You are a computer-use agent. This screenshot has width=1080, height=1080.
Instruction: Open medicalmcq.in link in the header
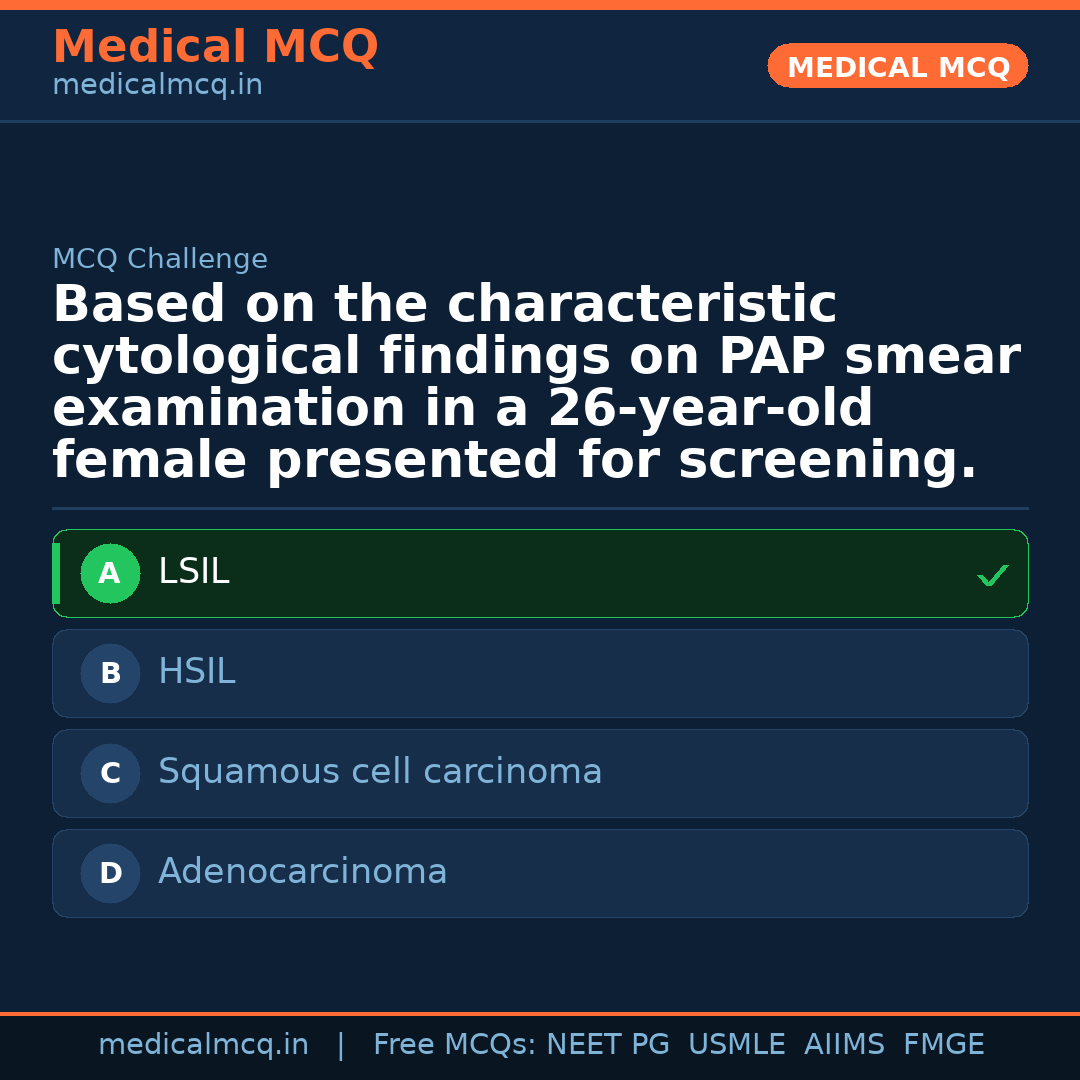coord(157,86)
